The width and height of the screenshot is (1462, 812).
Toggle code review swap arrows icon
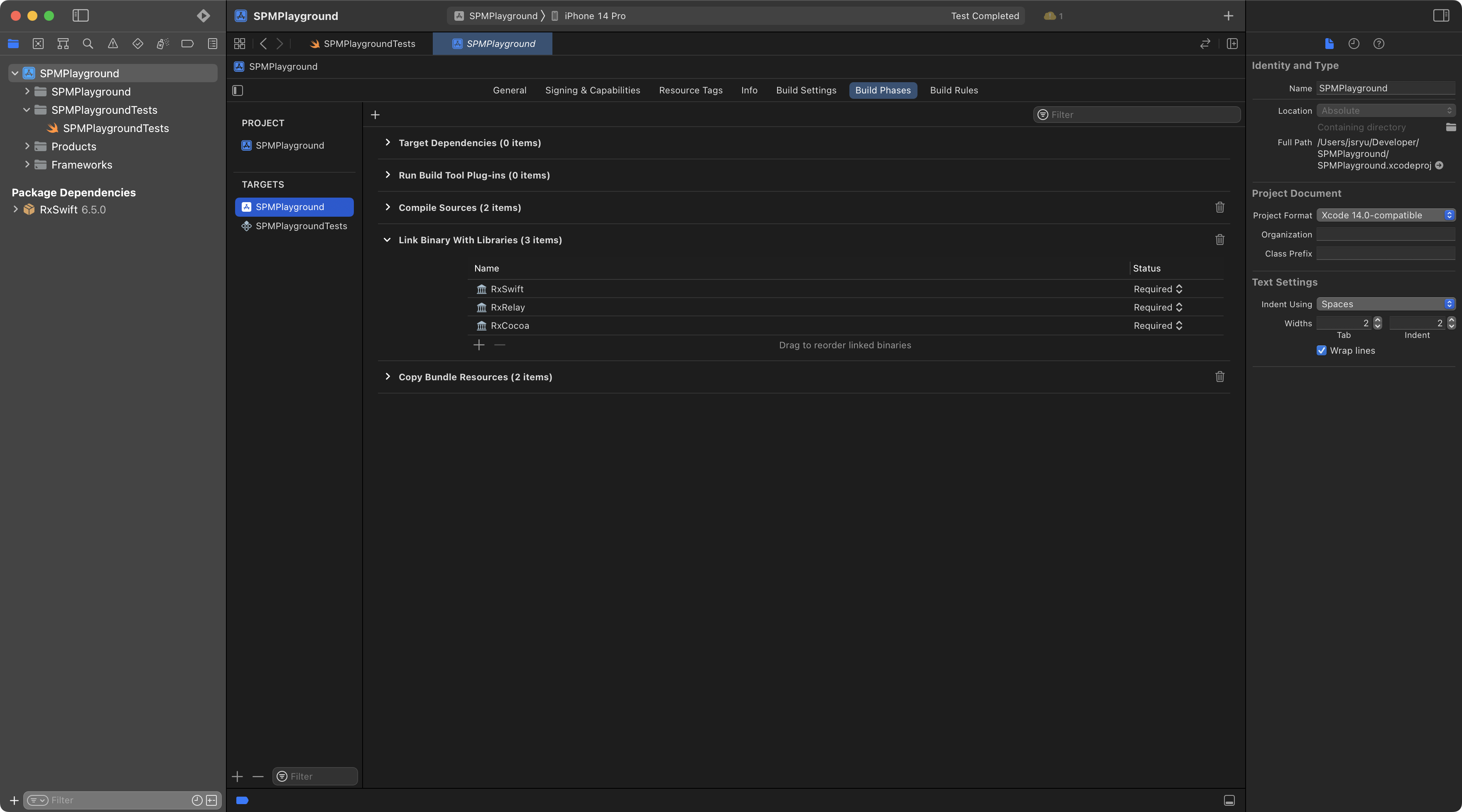1205,44
